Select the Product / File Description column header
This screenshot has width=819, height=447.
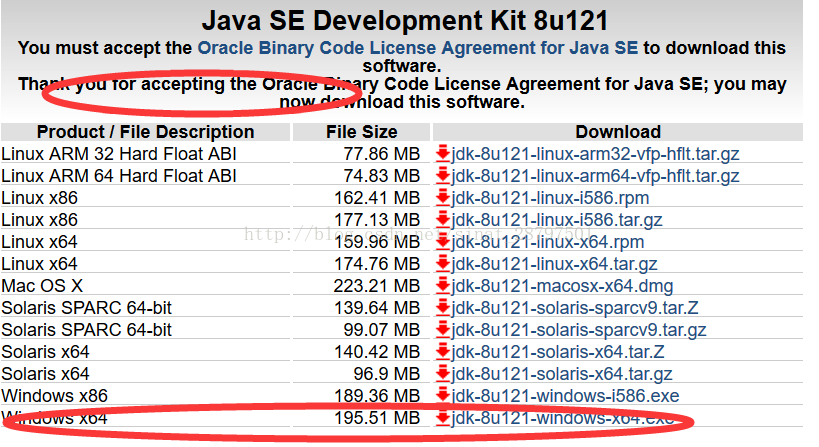tap(145, 132)
